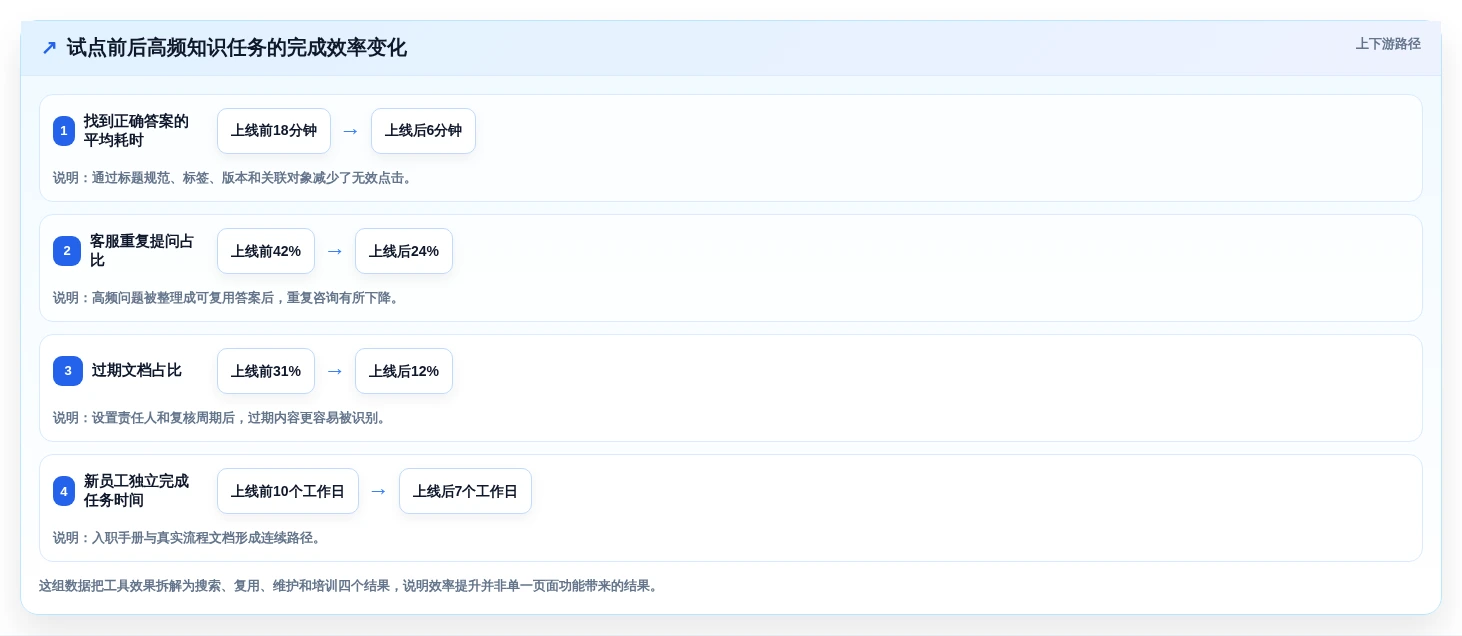Select the 上线后6分钟 chip
The height and width of the screenshot is (636, 1462).
click(423, 131)
